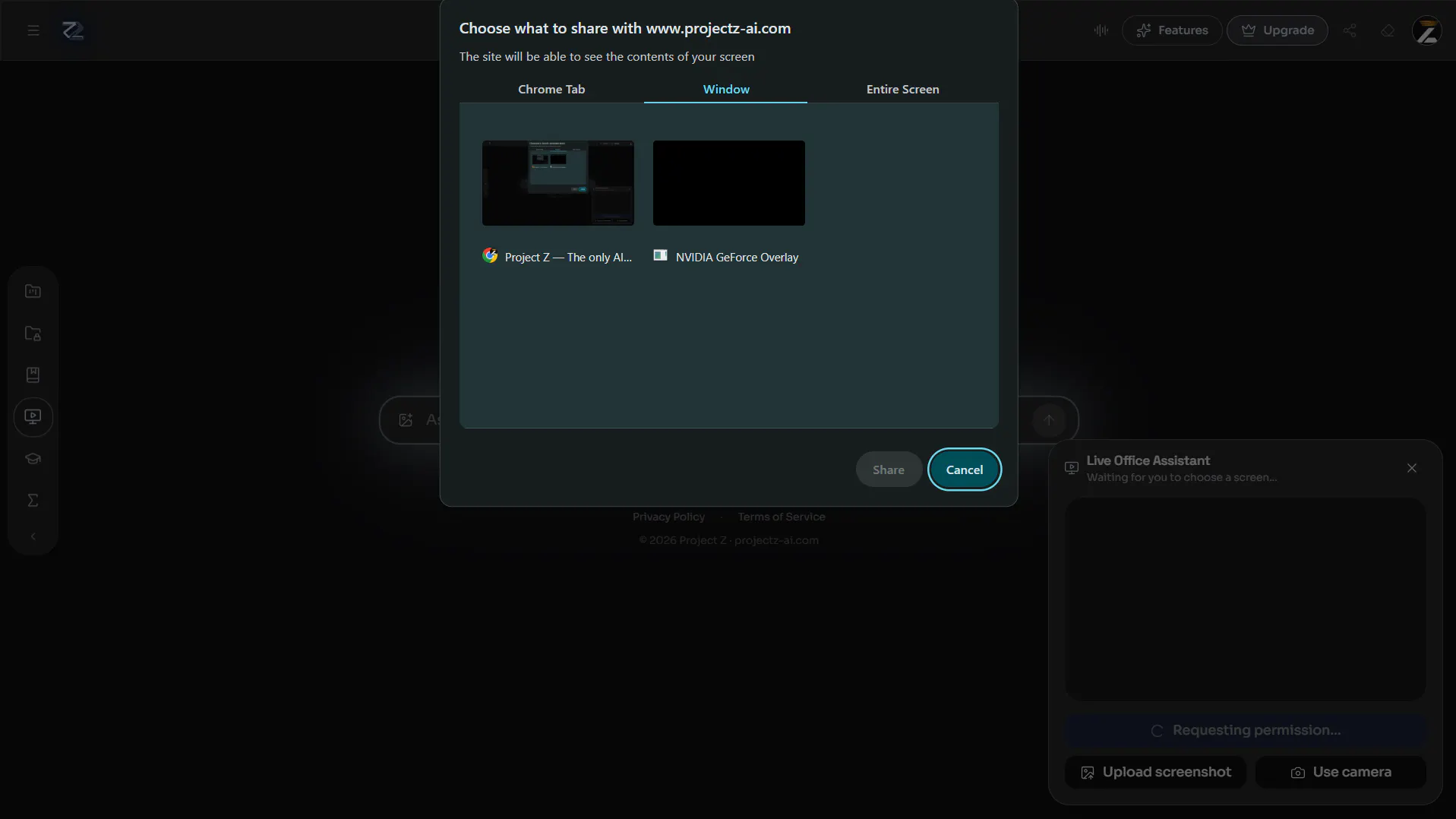
Task: Click the Share button in dialog
Action: coord(889,470)
